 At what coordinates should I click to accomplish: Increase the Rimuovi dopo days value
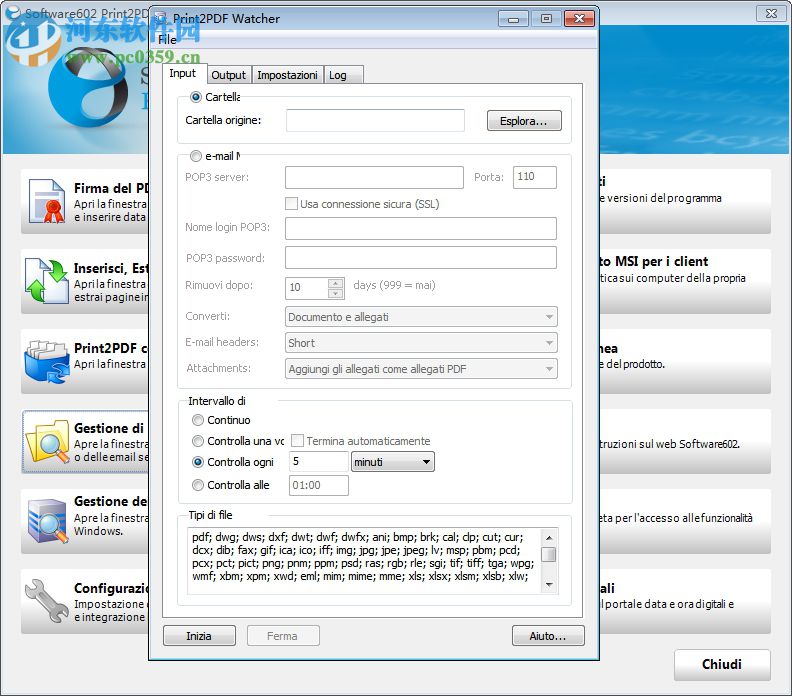pos(335,282)
